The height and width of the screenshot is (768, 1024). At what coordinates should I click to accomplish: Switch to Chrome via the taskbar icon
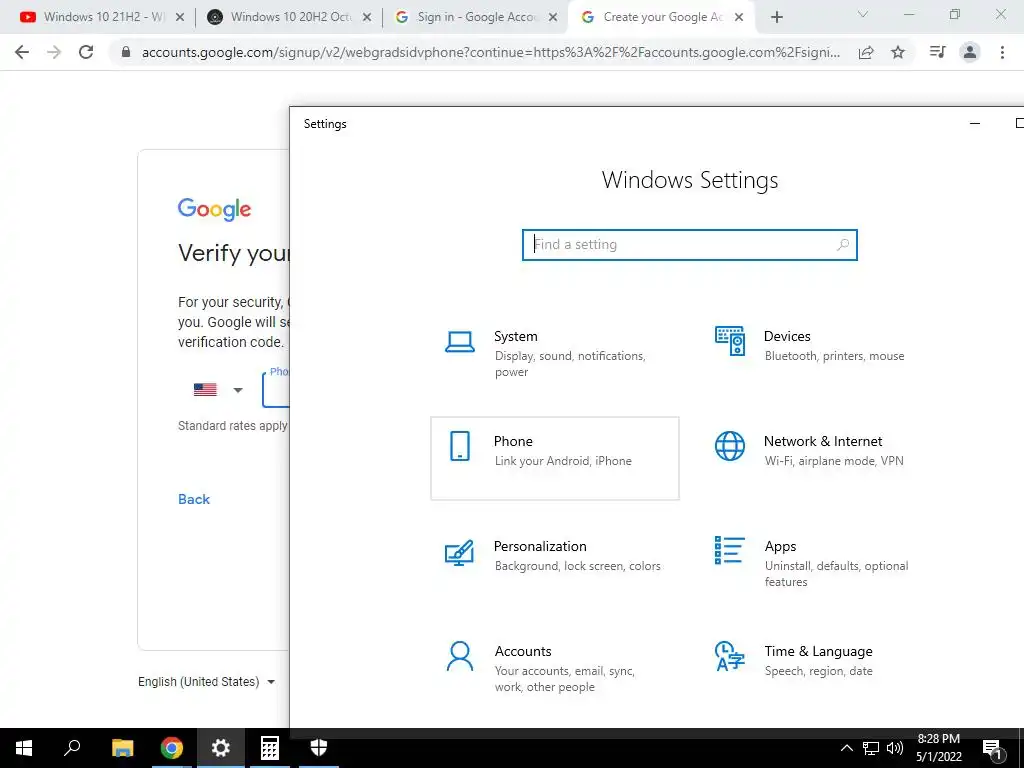(172, 748)
